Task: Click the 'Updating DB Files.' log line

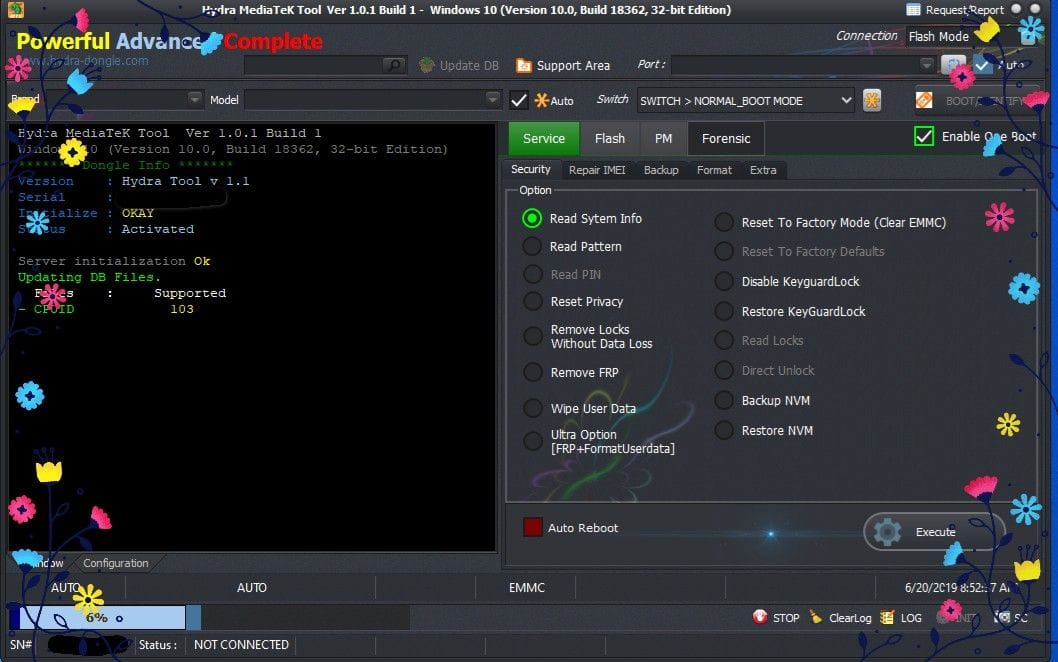Action: point(89,277)
